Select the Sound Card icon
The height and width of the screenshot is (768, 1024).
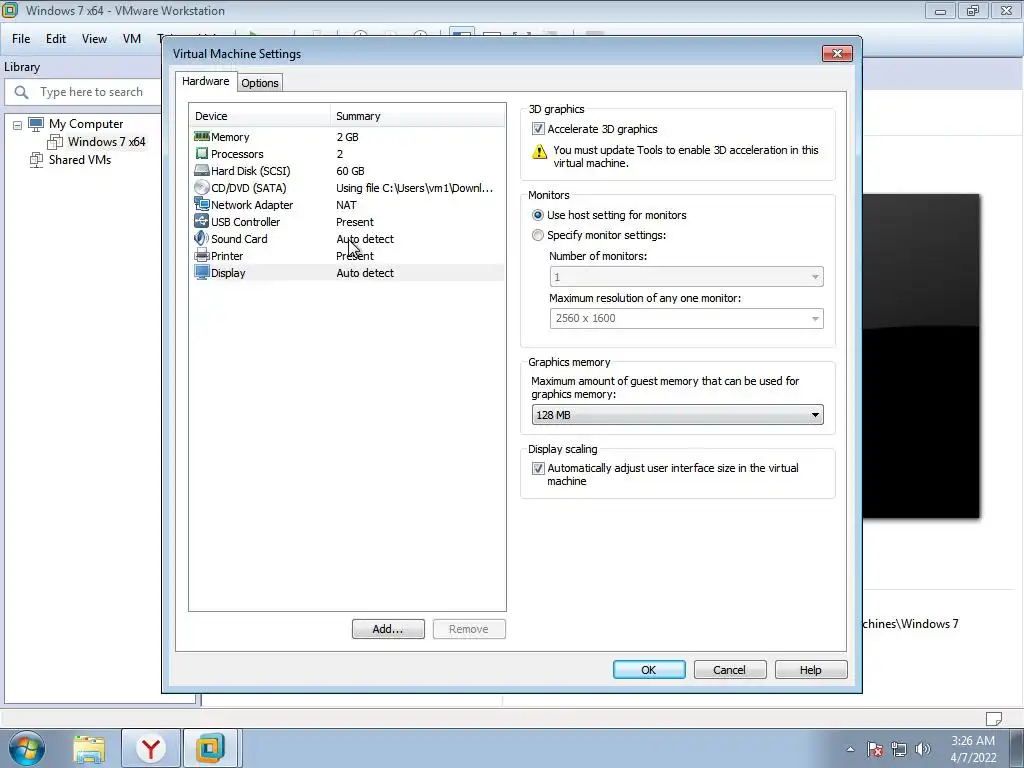(x=202, y=238)
